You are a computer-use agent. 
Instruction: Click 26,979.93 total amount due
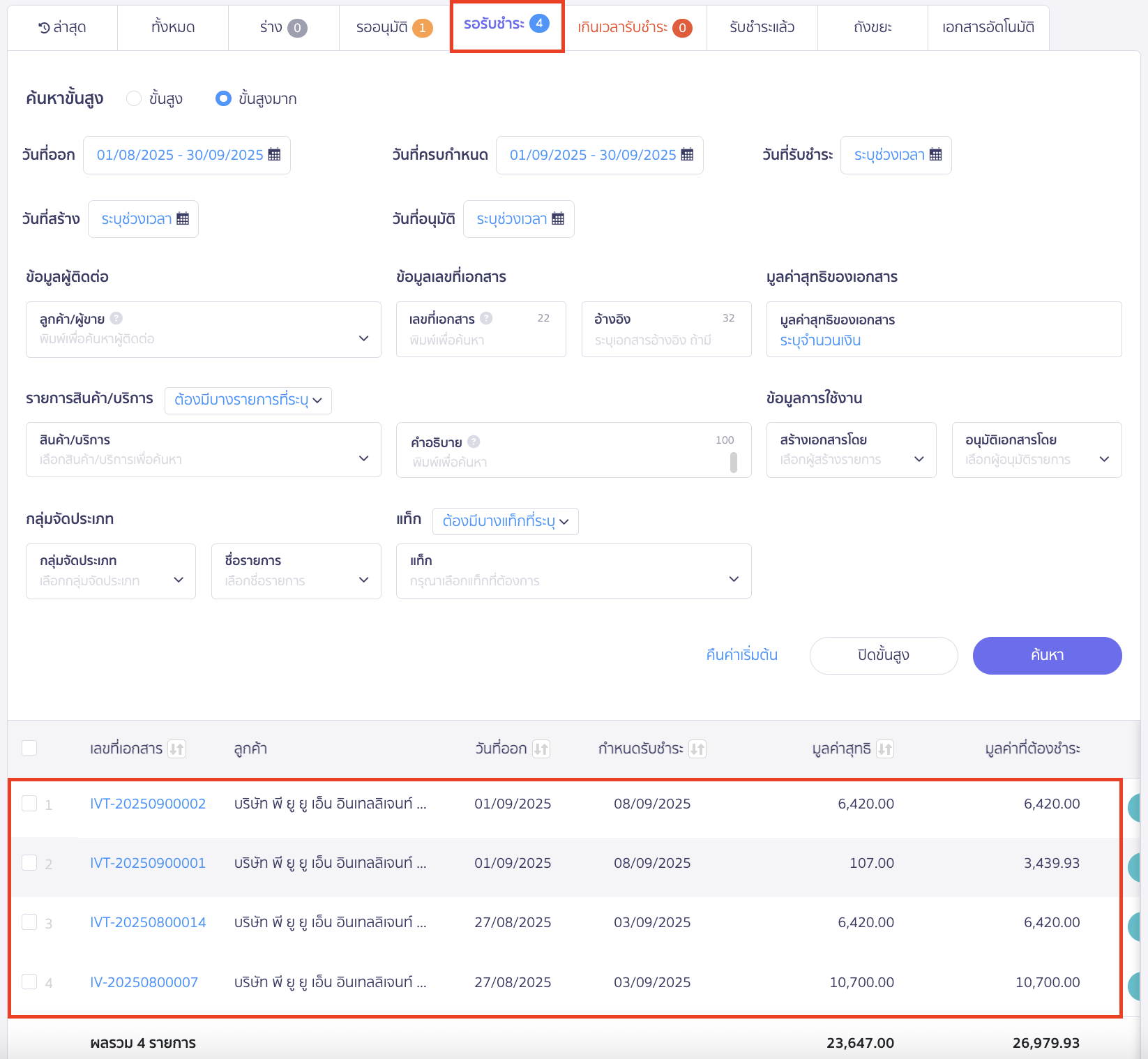click(1046, 1043)
